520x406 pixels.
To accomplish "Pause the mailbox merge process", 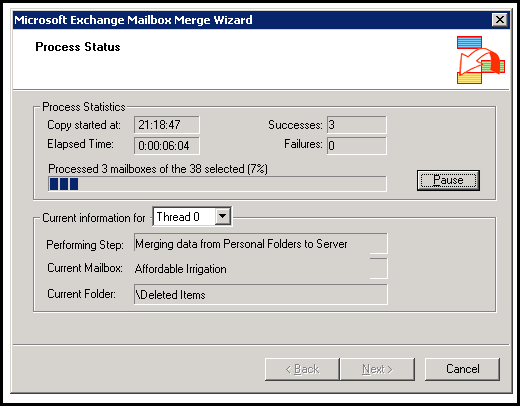I will coord(448,180).
